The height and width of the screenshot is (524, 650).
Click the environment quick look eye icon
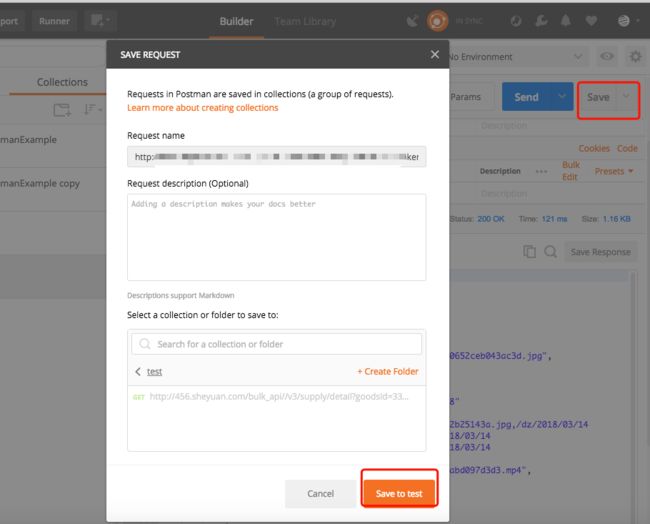[x=606, y=56]
